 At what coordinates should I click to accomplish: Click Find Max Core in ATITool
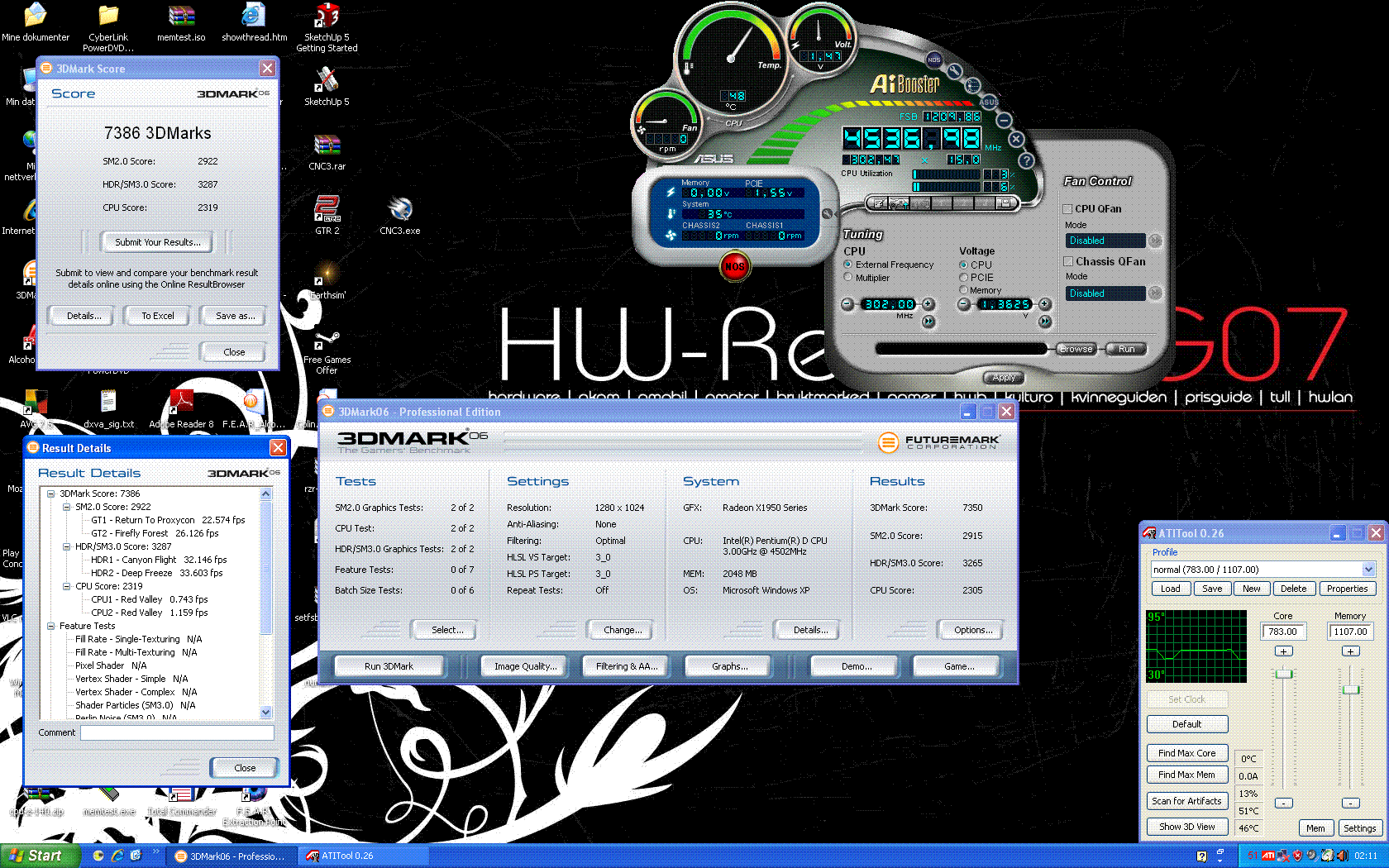click(x=1187, y=753)
